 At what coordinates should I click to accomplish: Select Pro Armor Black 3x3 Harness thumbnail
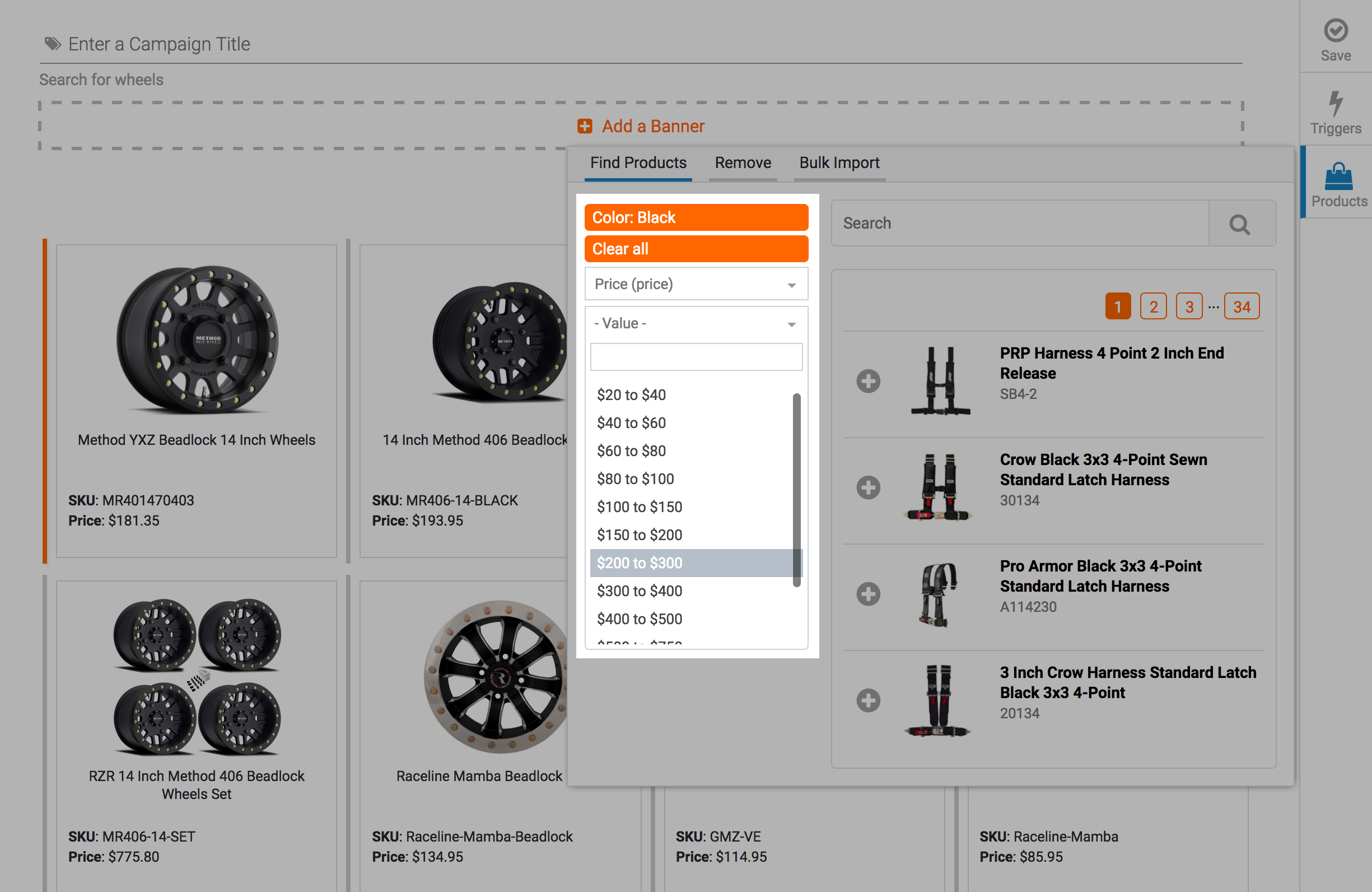[x=940, y=594]
